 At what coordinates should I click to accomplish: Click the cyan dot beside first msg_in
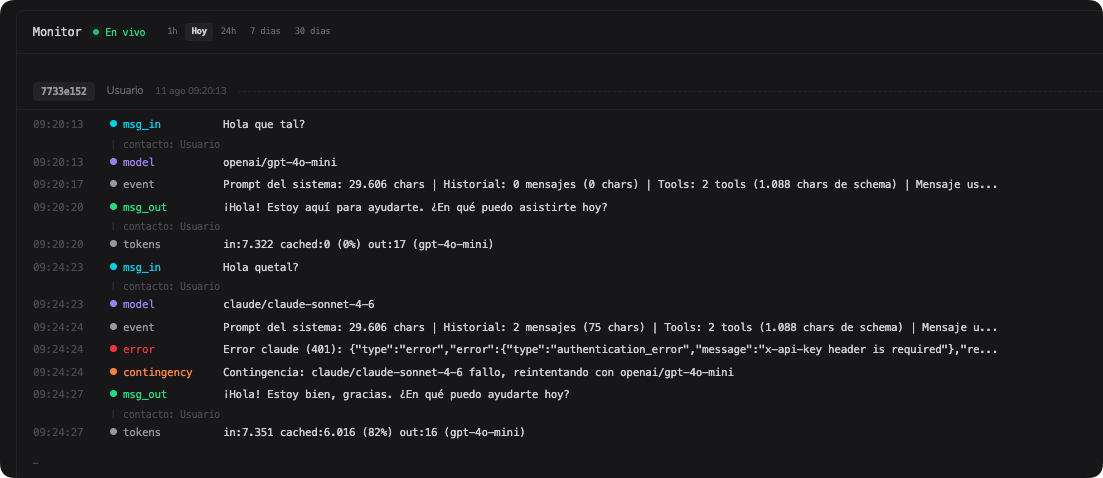113,124
